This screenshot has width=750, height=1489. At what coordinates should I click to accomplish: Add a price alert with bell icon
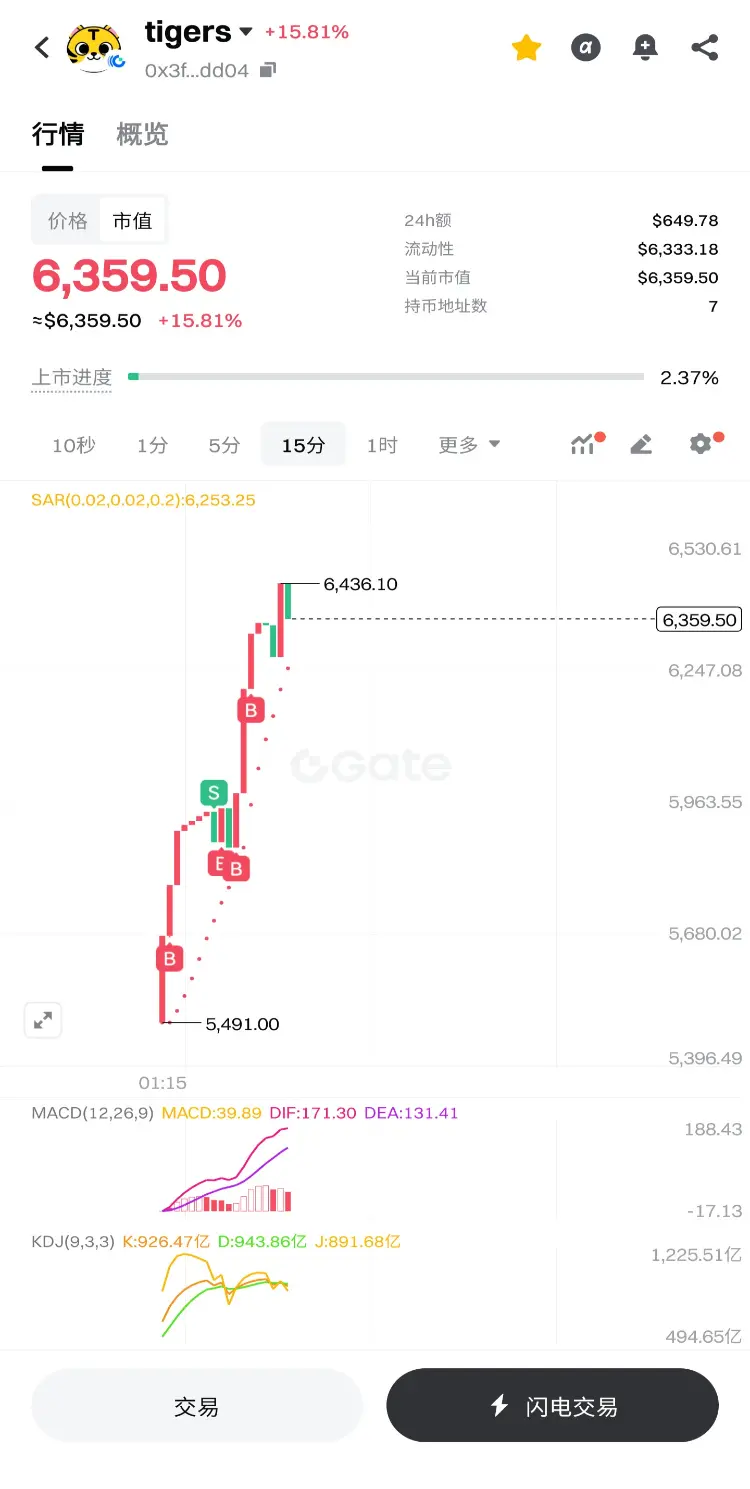pos(645,47)
